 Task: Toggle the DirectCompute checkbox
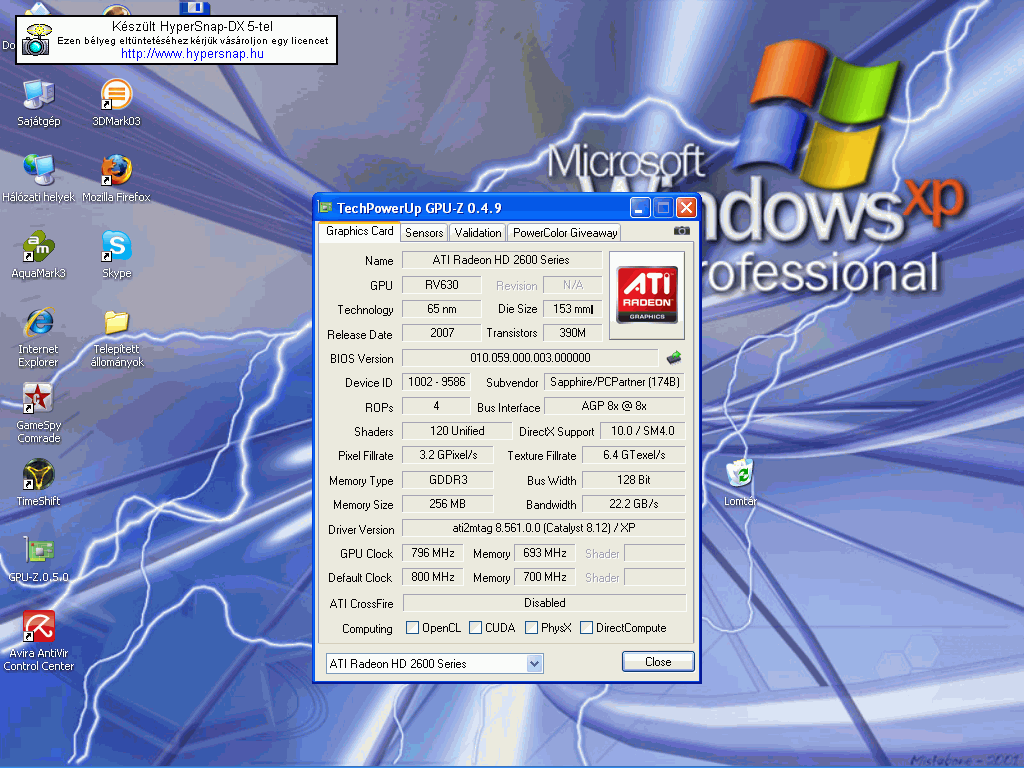pyautogui.click(x=586, y=628)
